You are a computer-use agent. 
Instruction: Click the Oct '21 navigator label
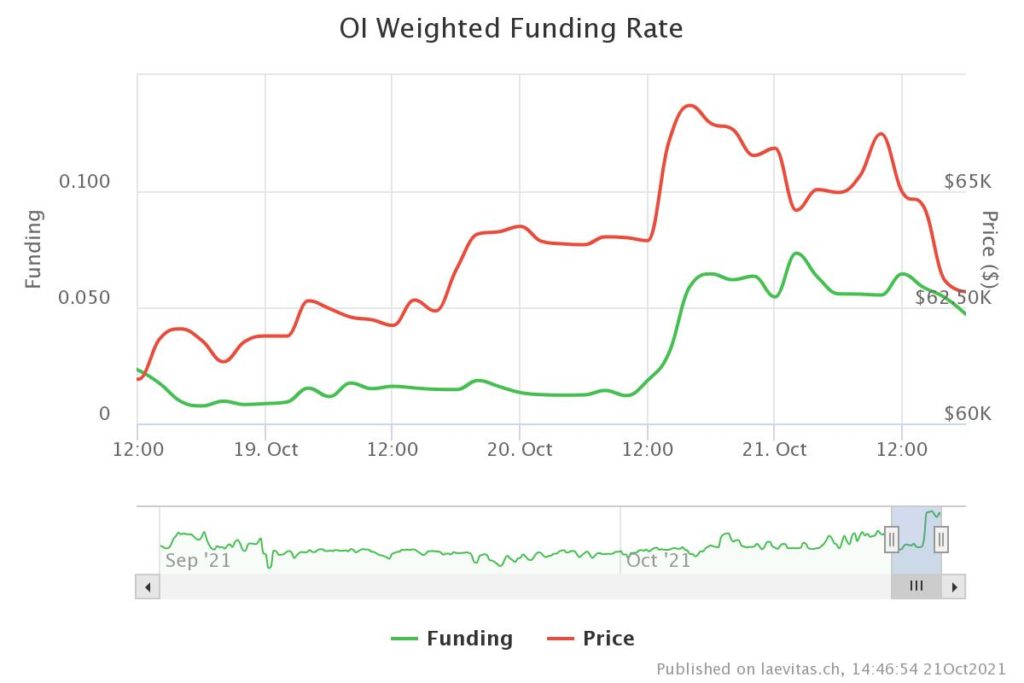pyautogui.click(x=658, y=560)
